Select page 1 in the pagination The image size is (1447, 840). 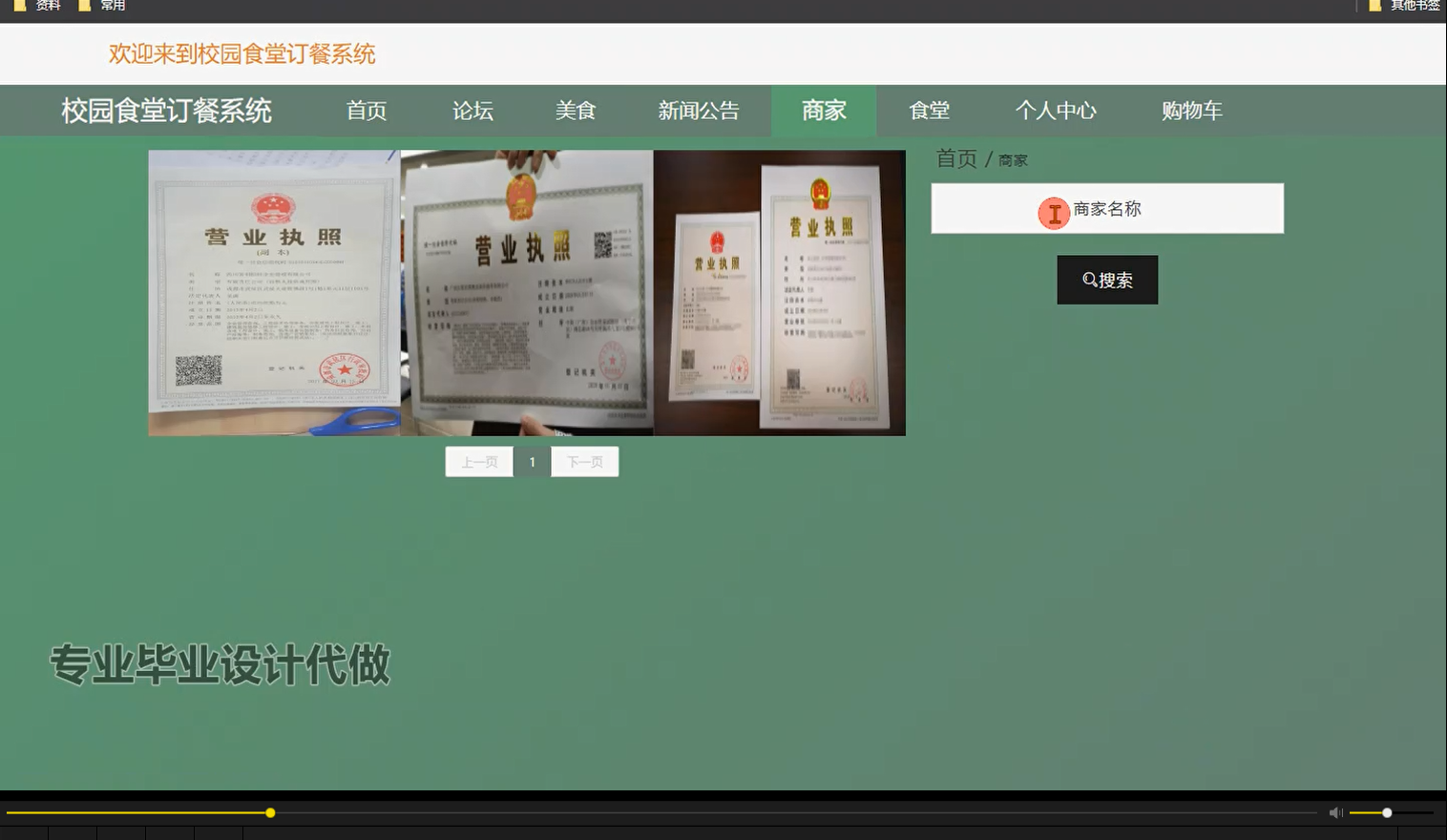[x=532, y=461]
